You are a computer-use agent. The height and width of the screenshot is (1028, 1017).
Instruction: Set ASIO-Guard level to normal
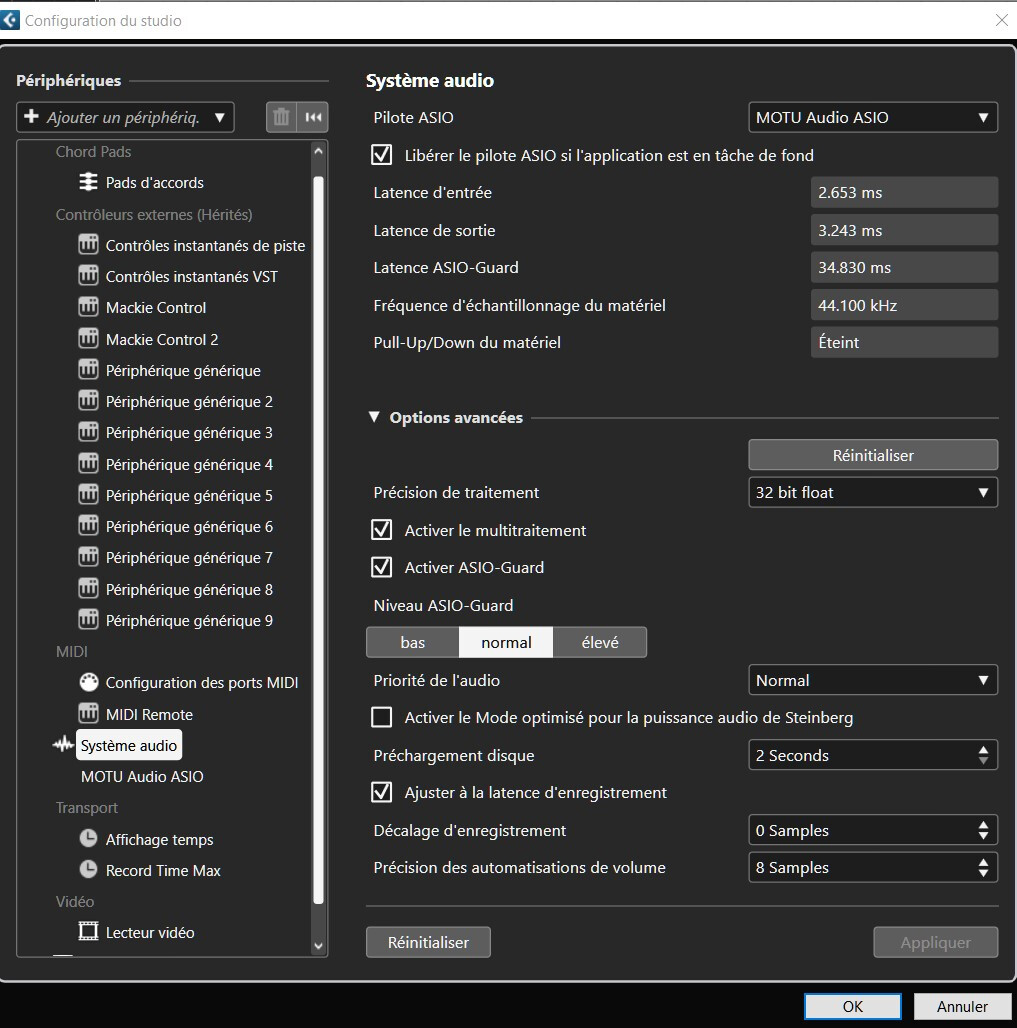506,642
